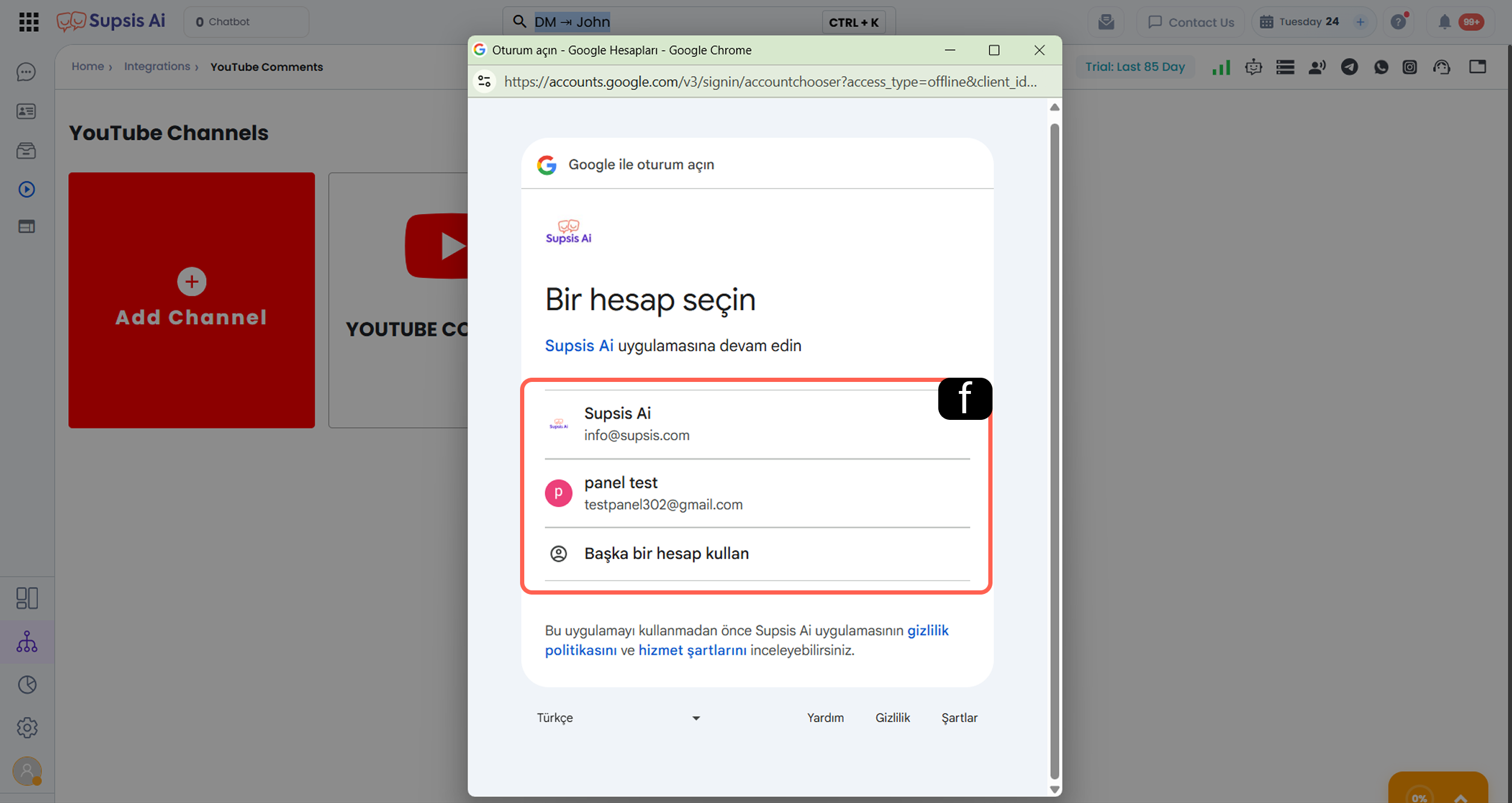1512x803 pixels.
Task: Go to Home breadcrumb
Action: pos(88,66)
